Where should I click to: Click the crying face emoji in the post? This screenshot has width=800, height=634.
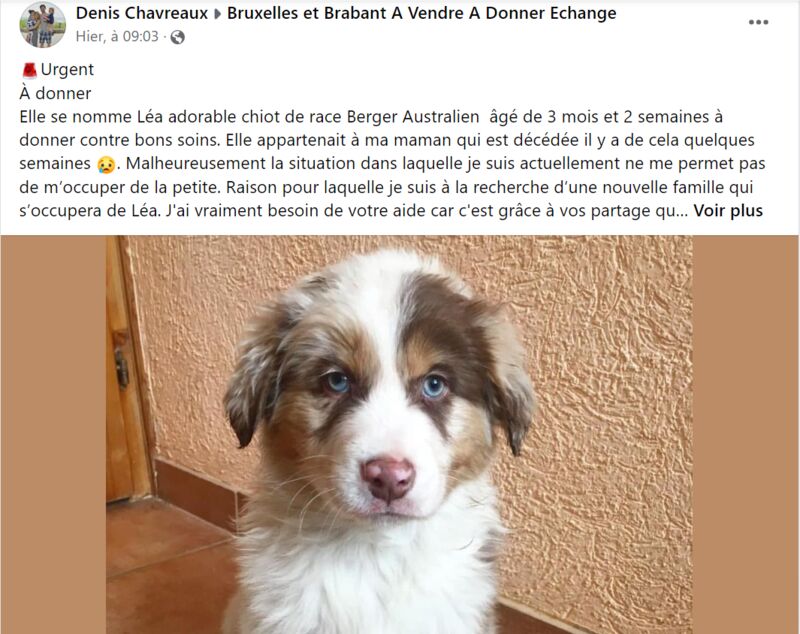(x=106, y=164)
